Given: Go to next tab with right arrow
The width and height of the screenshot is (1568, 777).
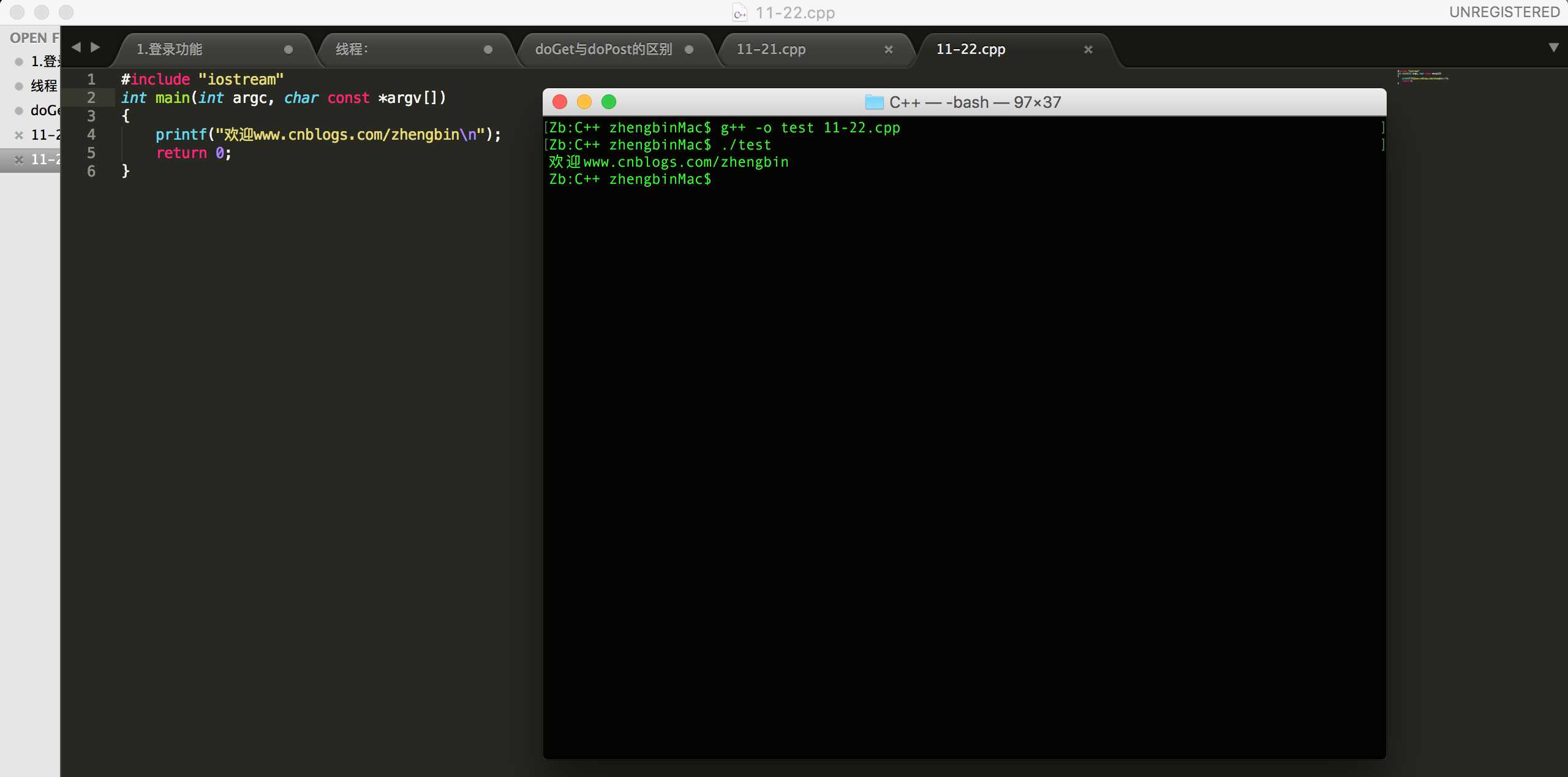Looking at the screenshot, I should click(x=96, y=47).
